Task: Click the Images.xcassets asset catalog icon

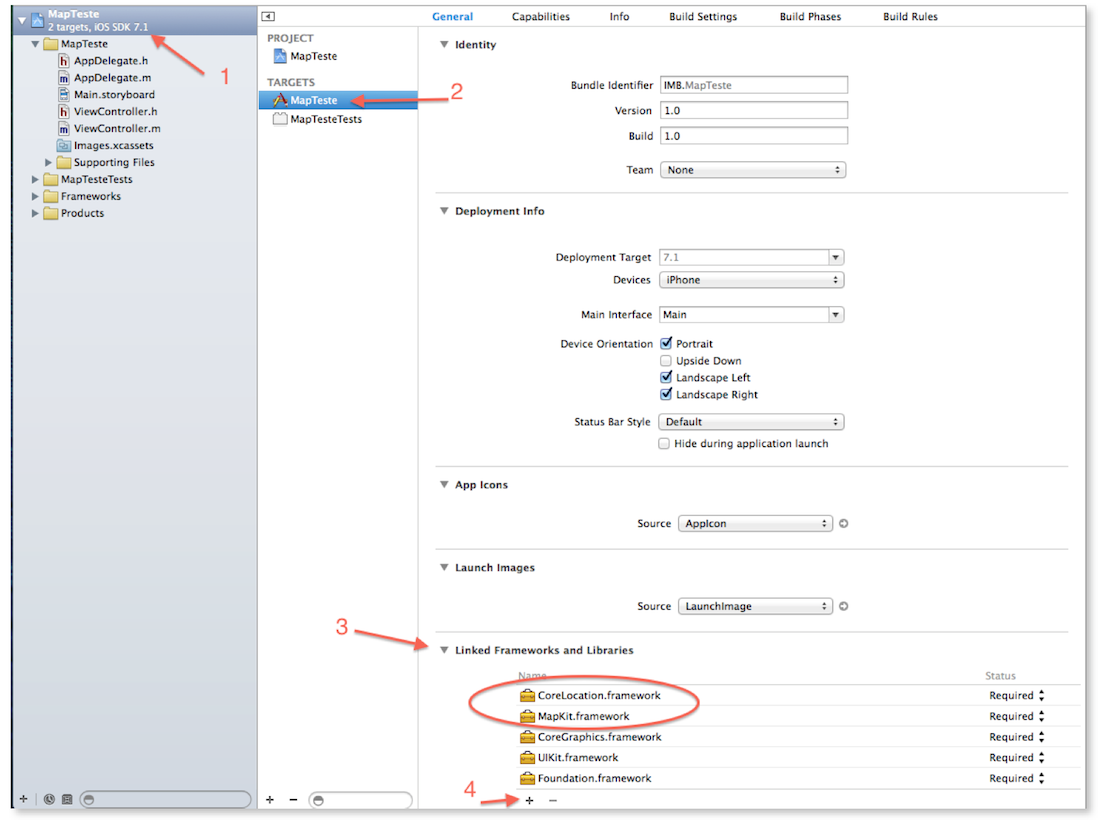Action: tap(64, 145)
